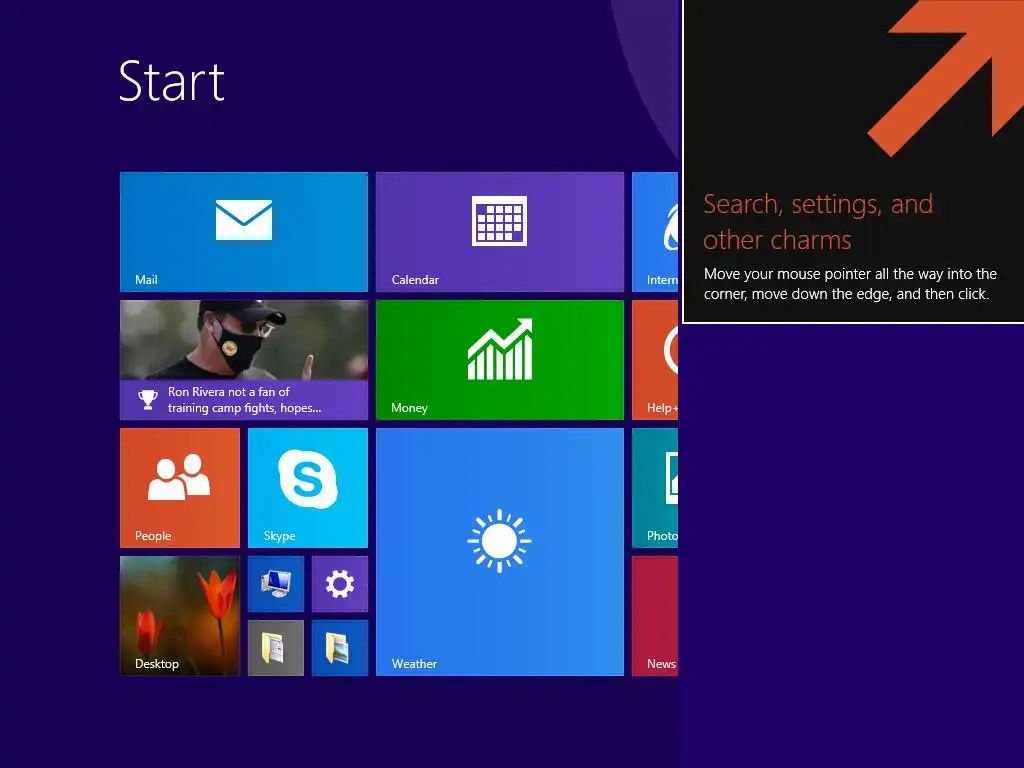Open the This PC computer monitor tile

tap(276, 584)
